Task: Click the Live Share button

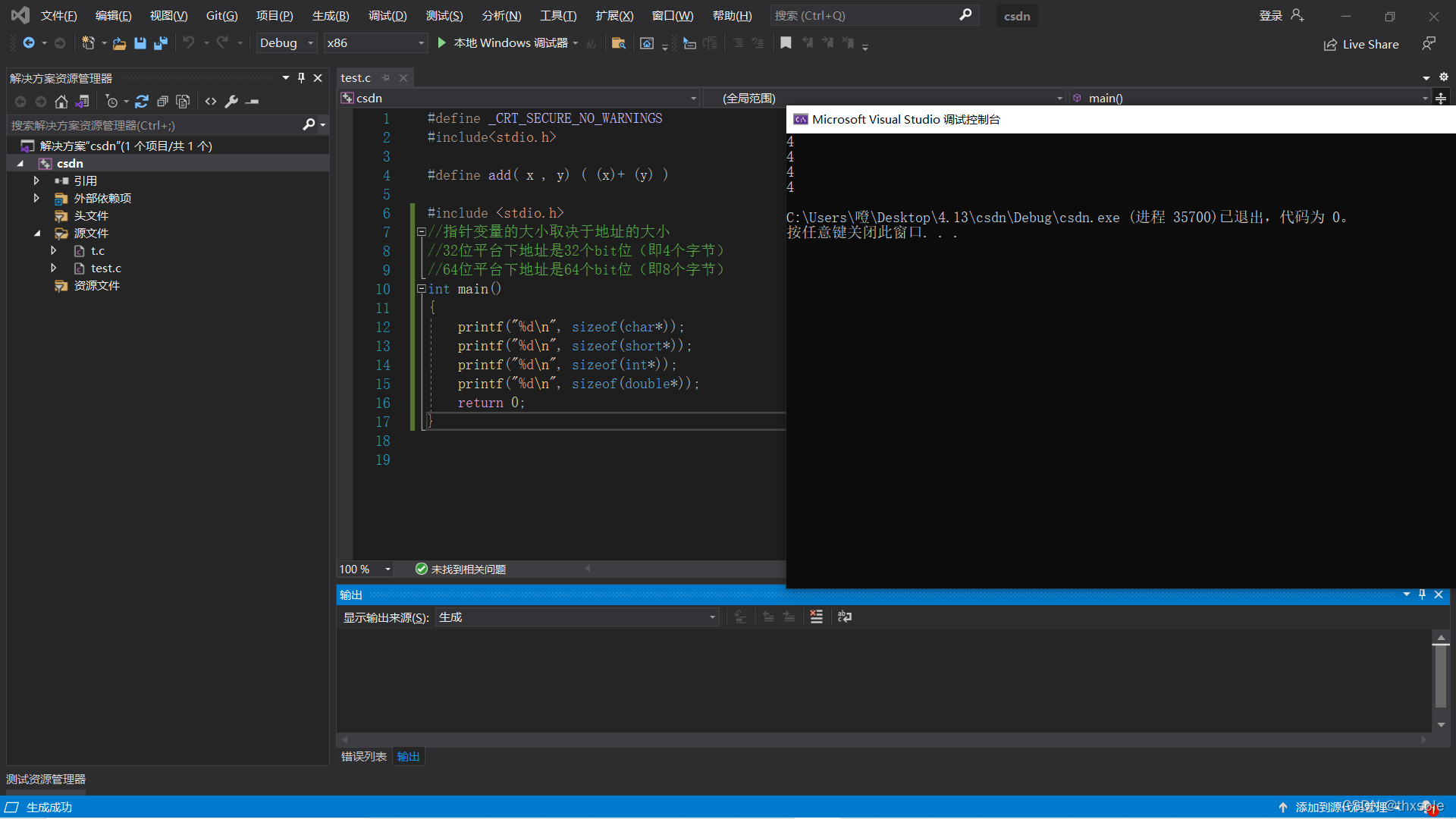Action: pyautogui.click(x=1361, y=44)
